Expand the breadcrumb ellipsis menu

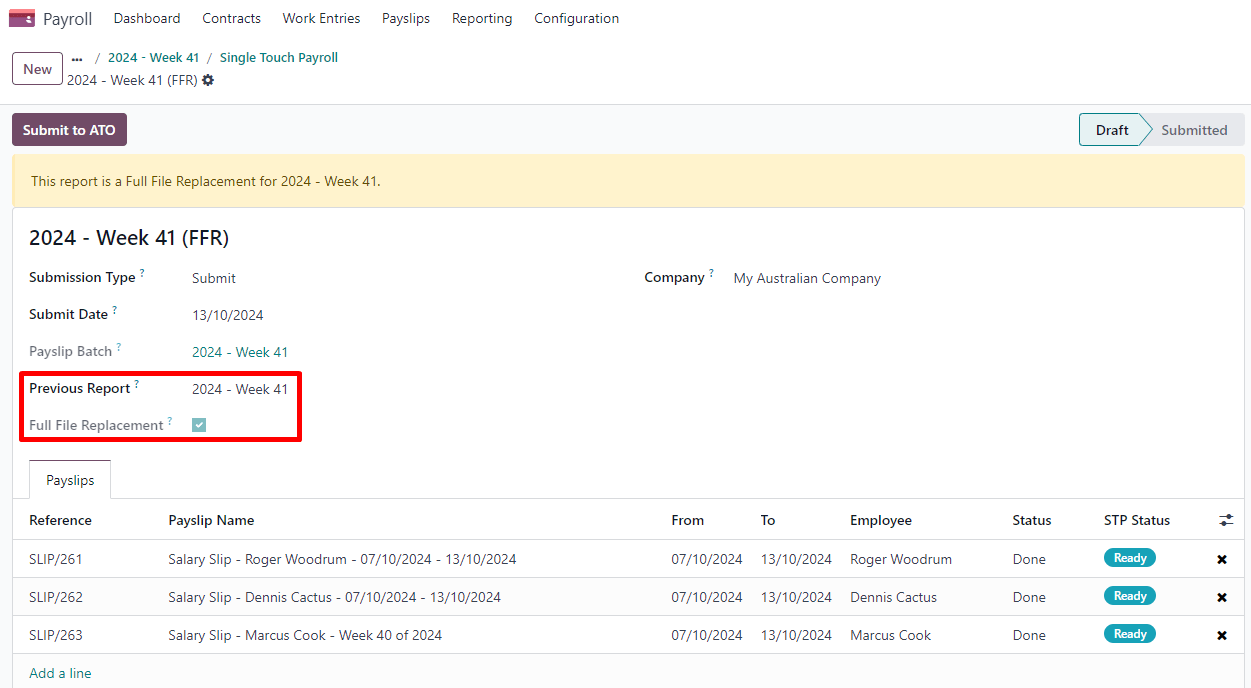[x=77, y=58]
